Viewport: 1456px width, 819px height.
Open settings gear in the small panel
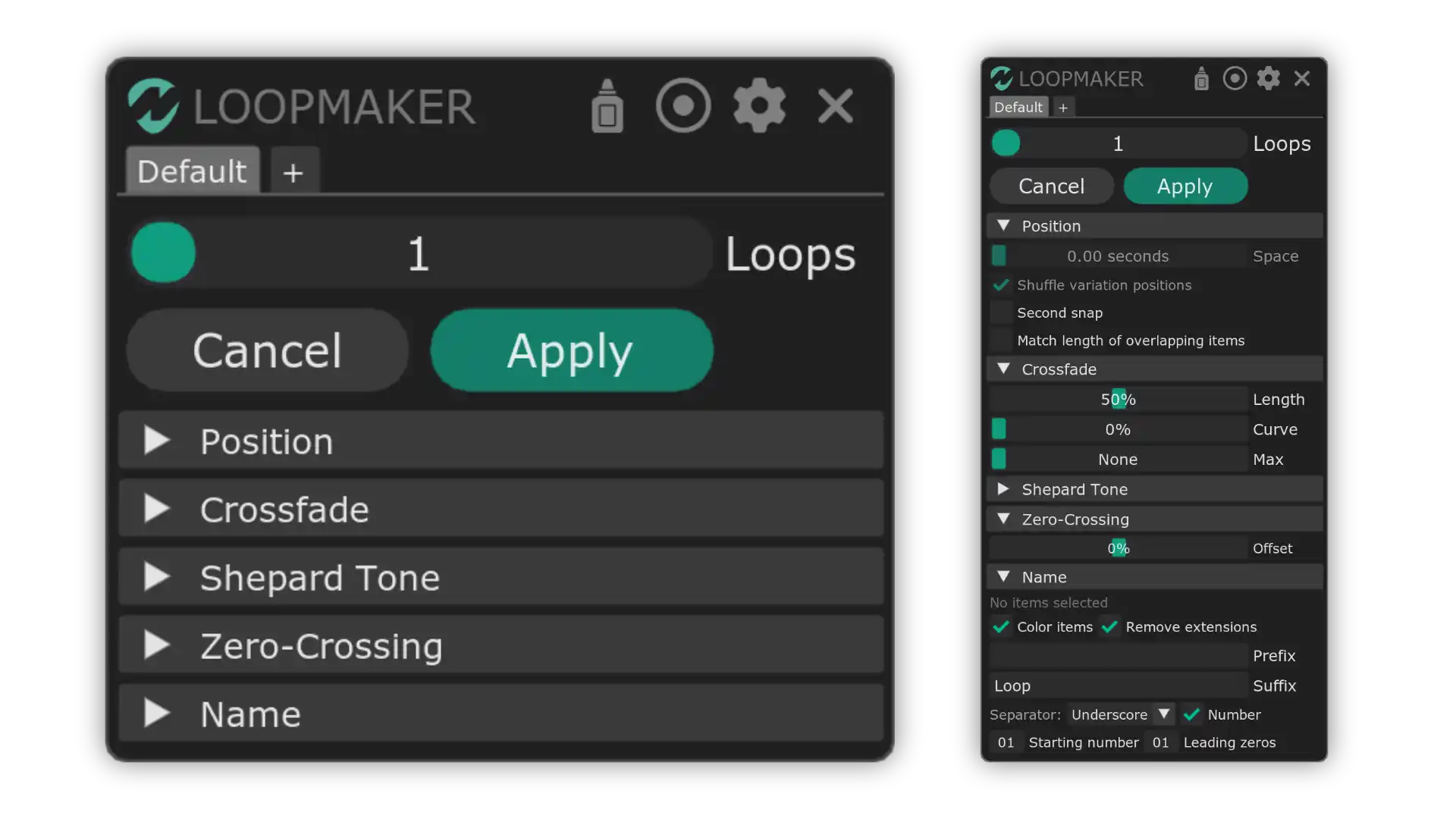(1268, 78)
